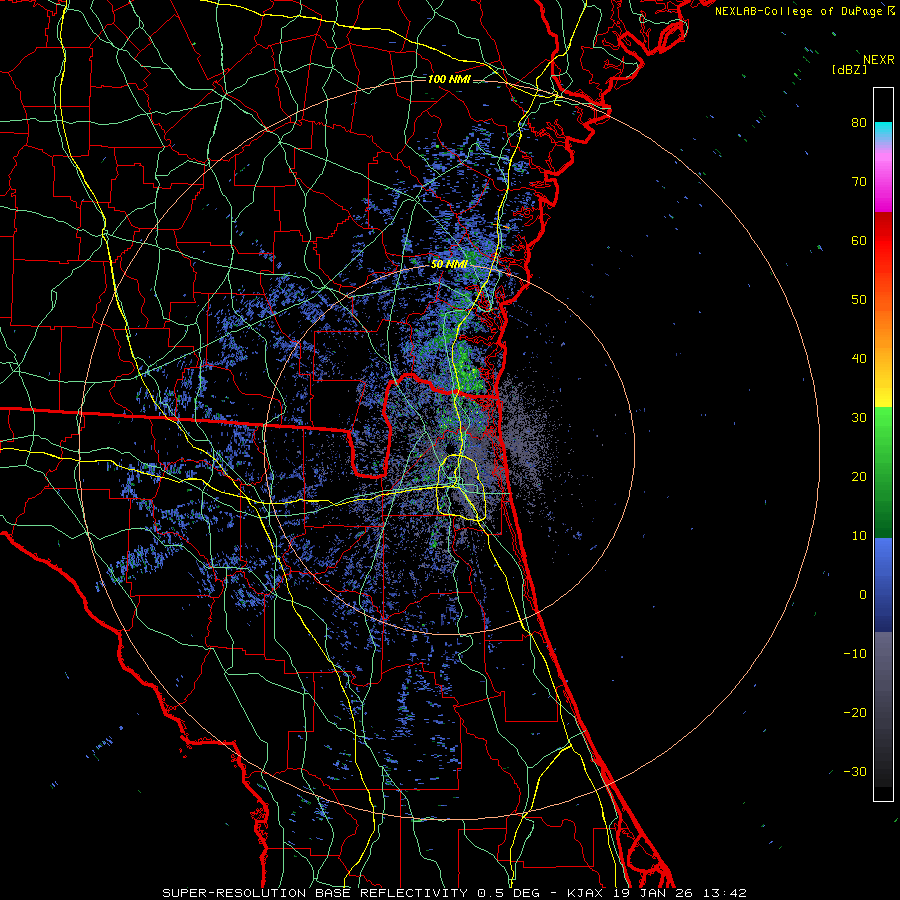This screenshot has width=900, height=900.
Task: Click the 40 dBZ scale value
Action: 859,359
